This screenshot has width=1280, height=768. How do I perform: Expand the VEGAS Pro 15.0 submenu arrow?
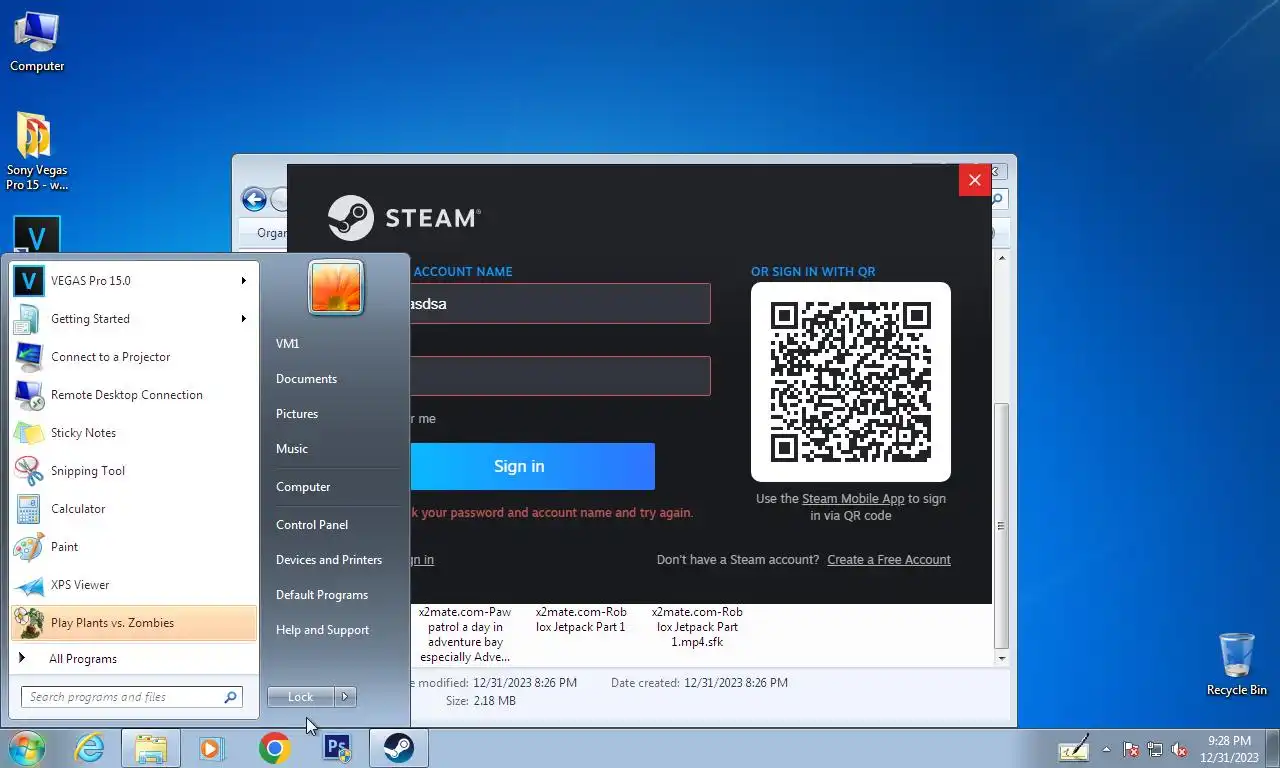(243, 281)
